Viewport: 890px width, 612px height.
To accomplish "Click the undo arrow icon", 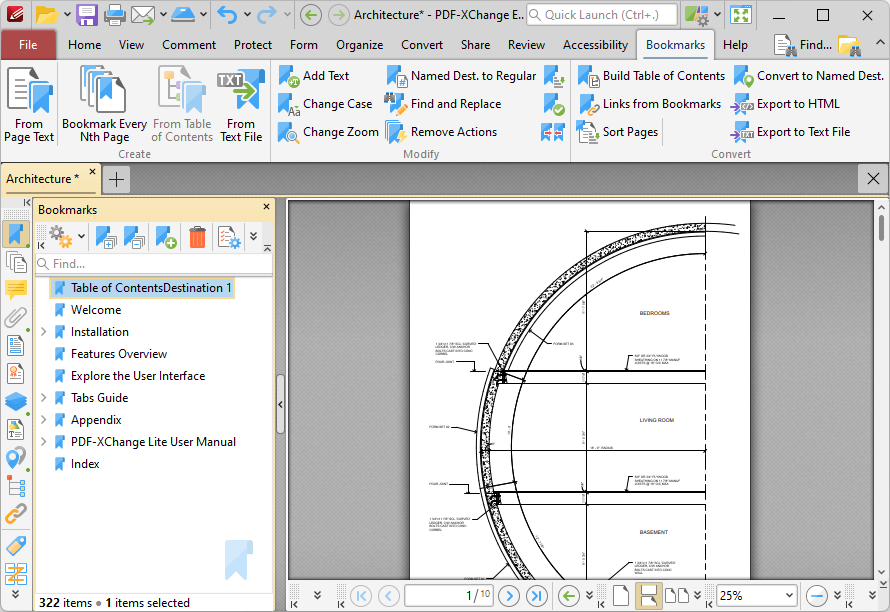I will pyautogui.click(x=227, y=15).
